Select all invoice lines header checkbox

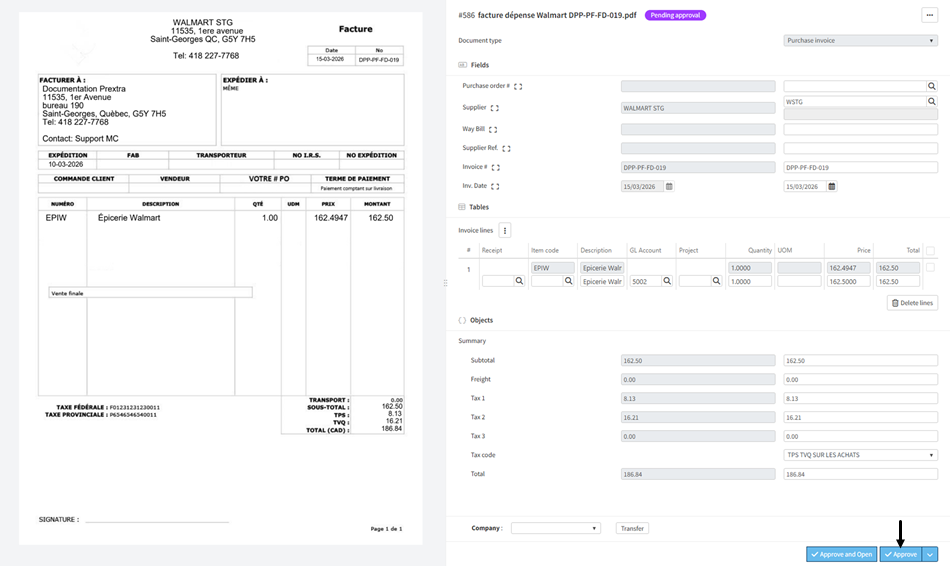(x=930, y=250)
